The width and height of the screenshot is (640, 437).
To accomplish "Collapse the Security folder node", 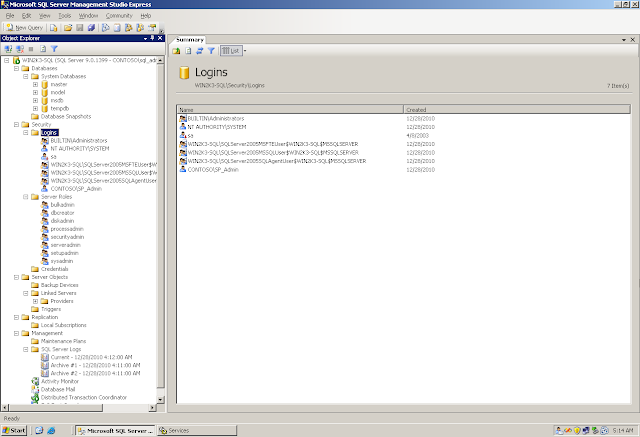I will click(16, 124).
